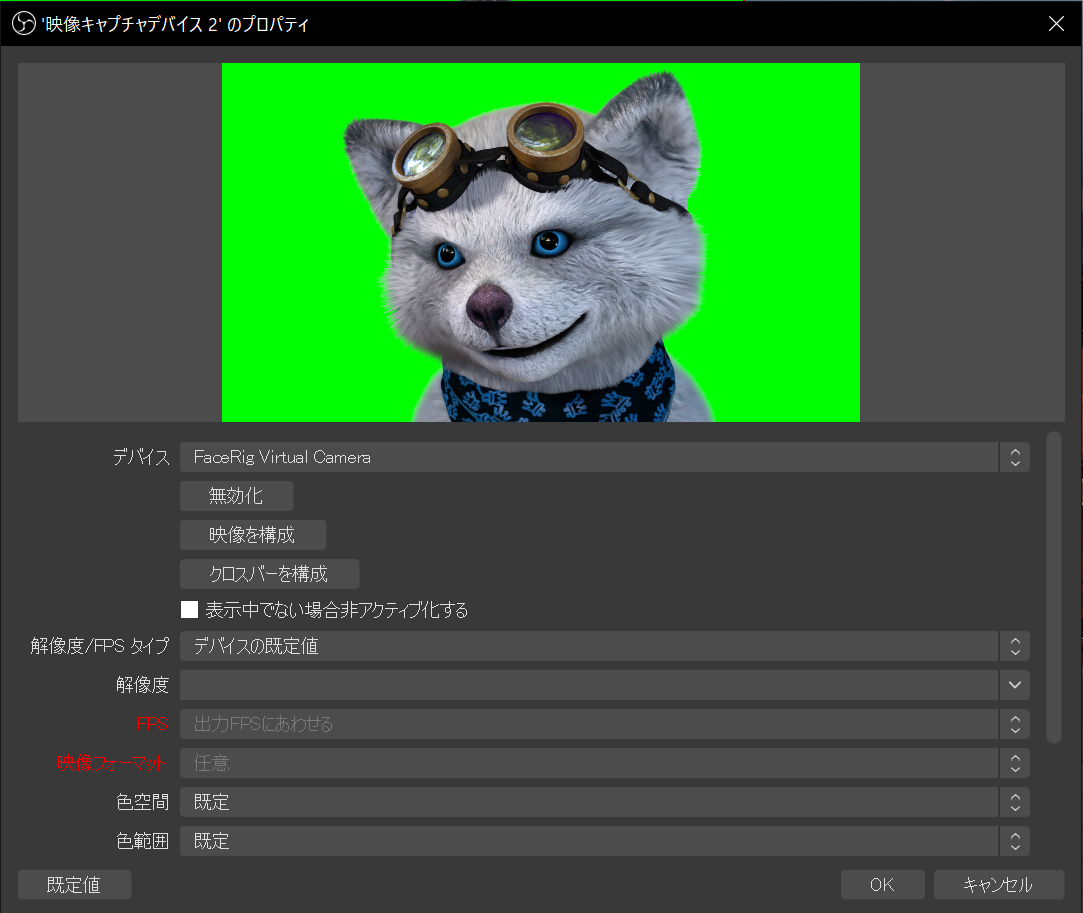The height and width of the screenshot is (913, 1083).
Task: Close the properties dialog with X
Action: coord(1056,23)
